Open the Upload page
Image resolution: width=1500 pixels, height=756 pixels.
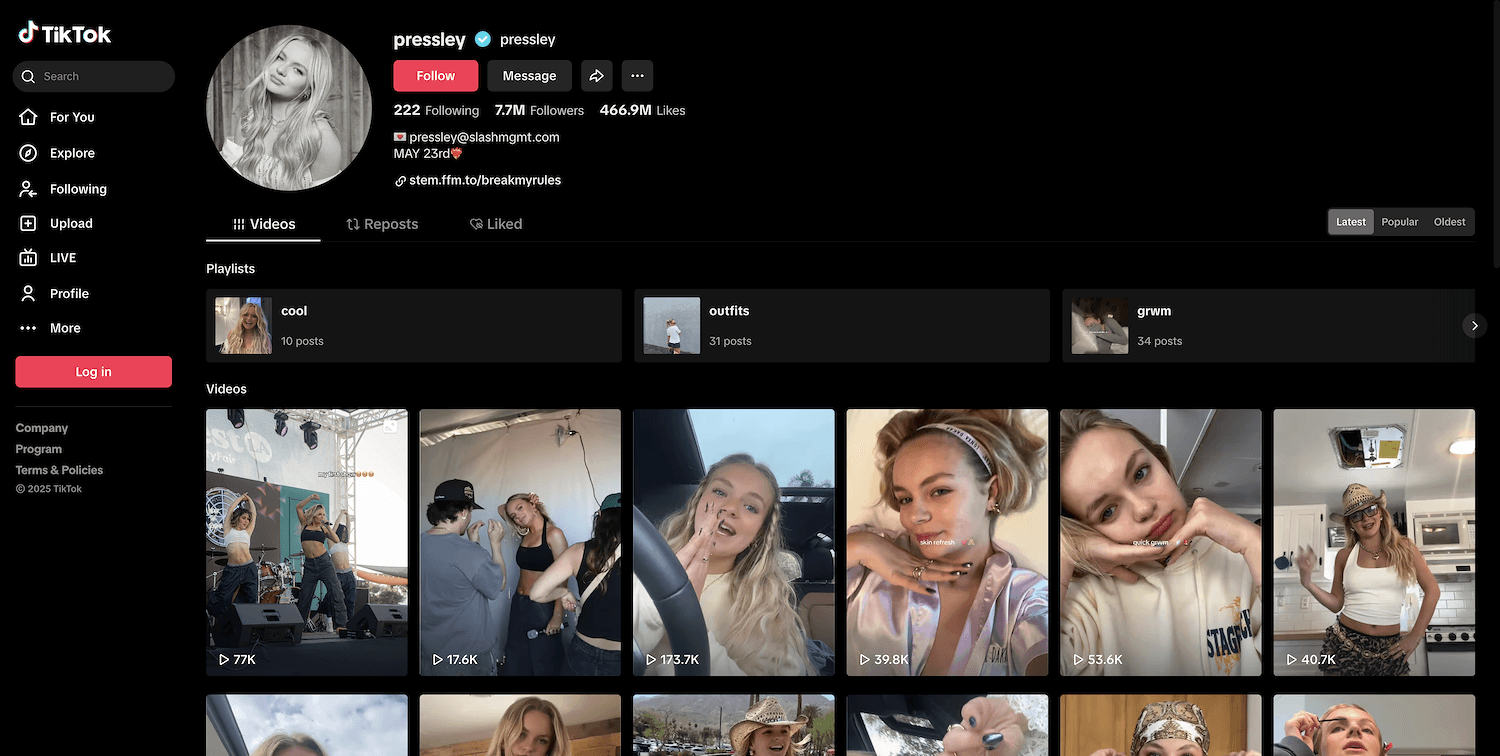pyautogui.click(x=70, y=224)
